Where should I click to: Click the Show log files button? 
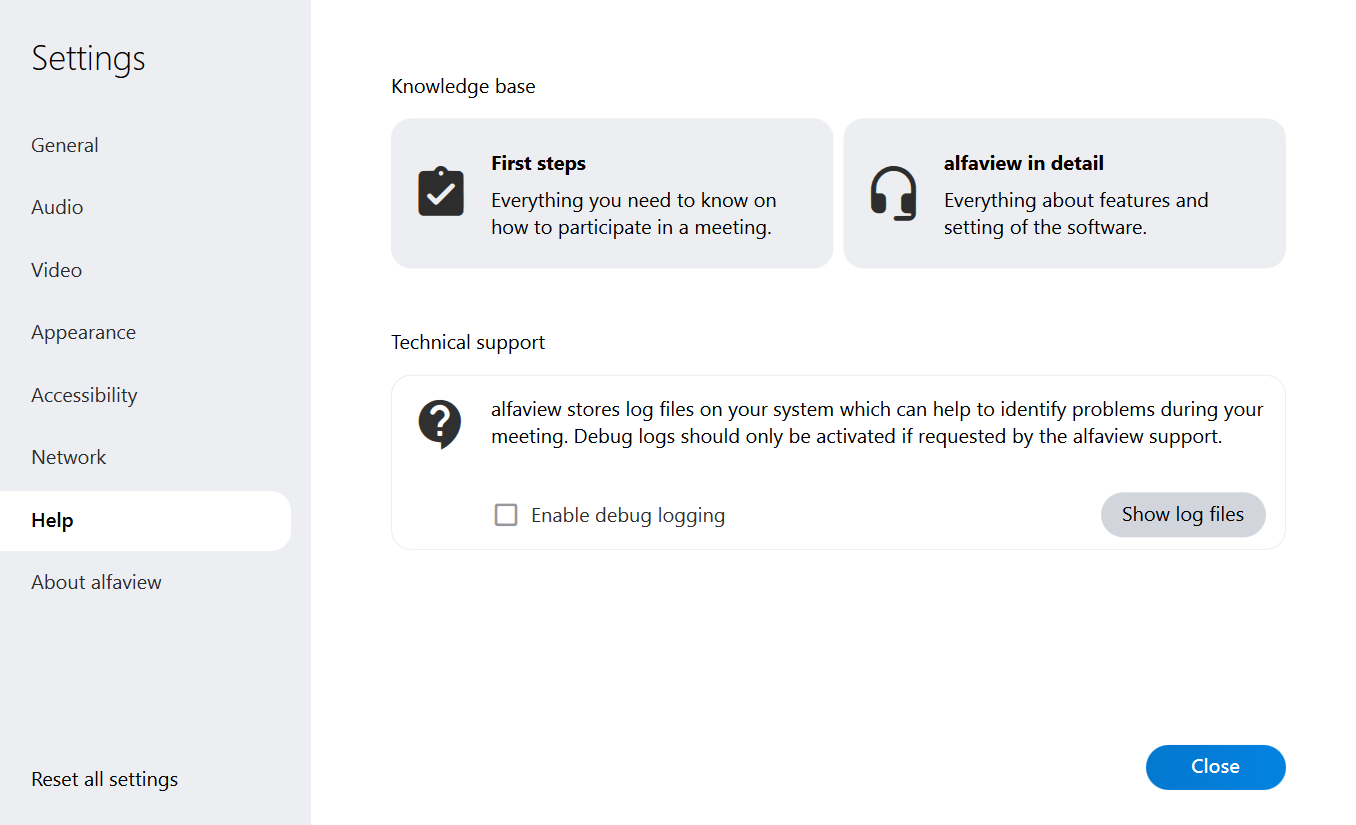tap(1183, 514)
